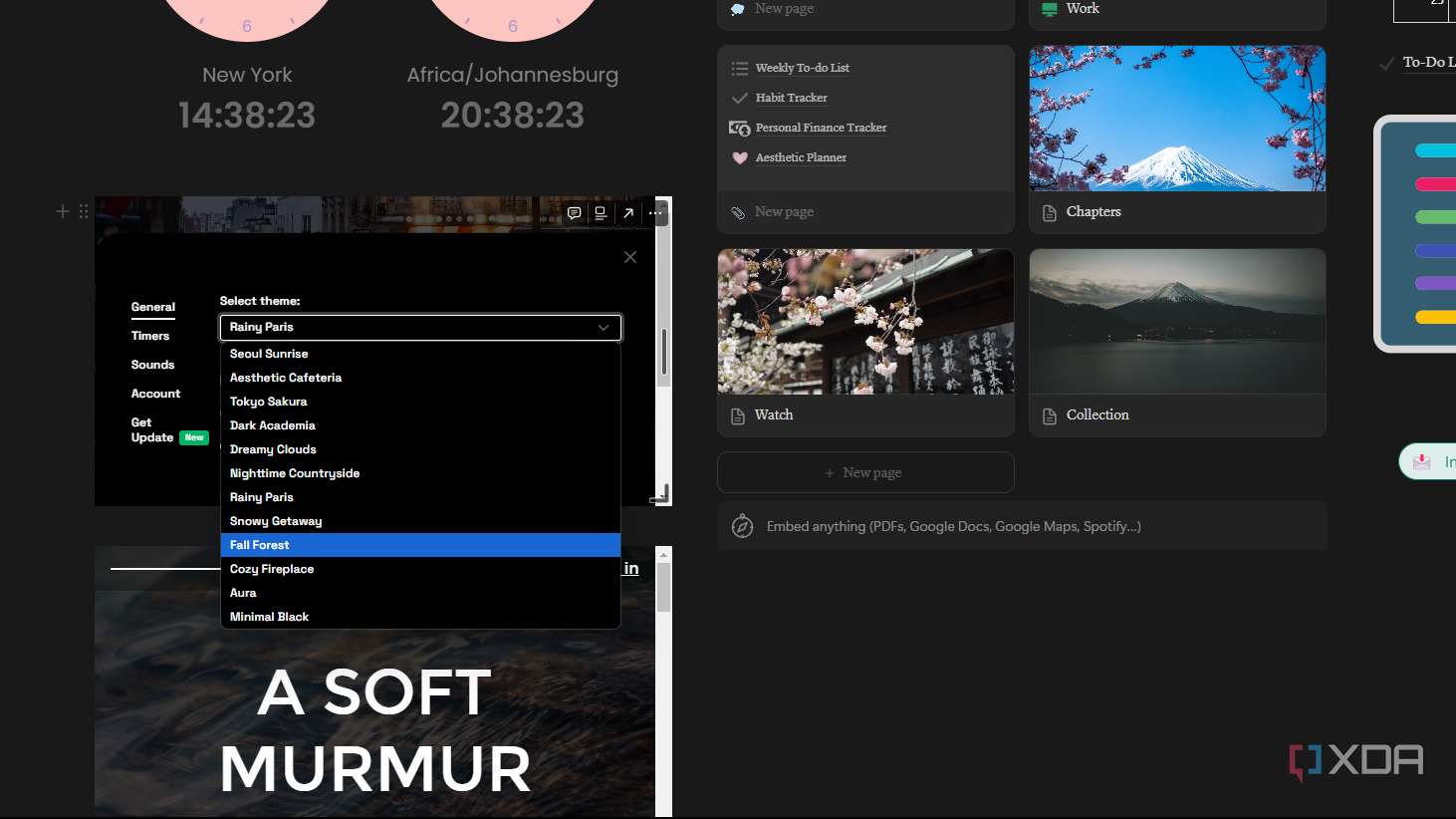Open the Get Update tab
1456x819 pixels.
(x=169, y=430)
